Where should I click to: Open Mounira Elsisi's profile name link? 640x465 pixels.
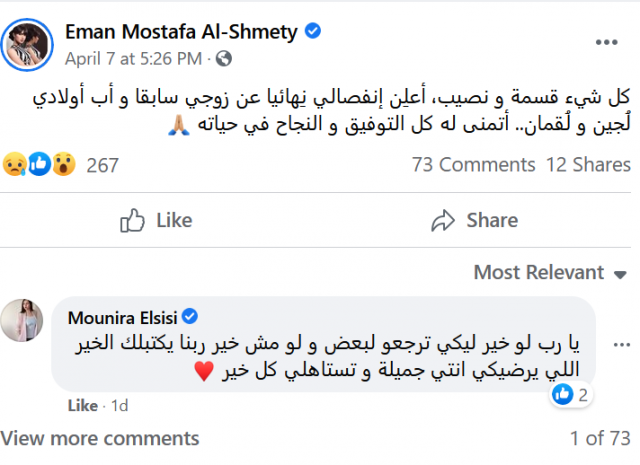[x=120, y=318]
